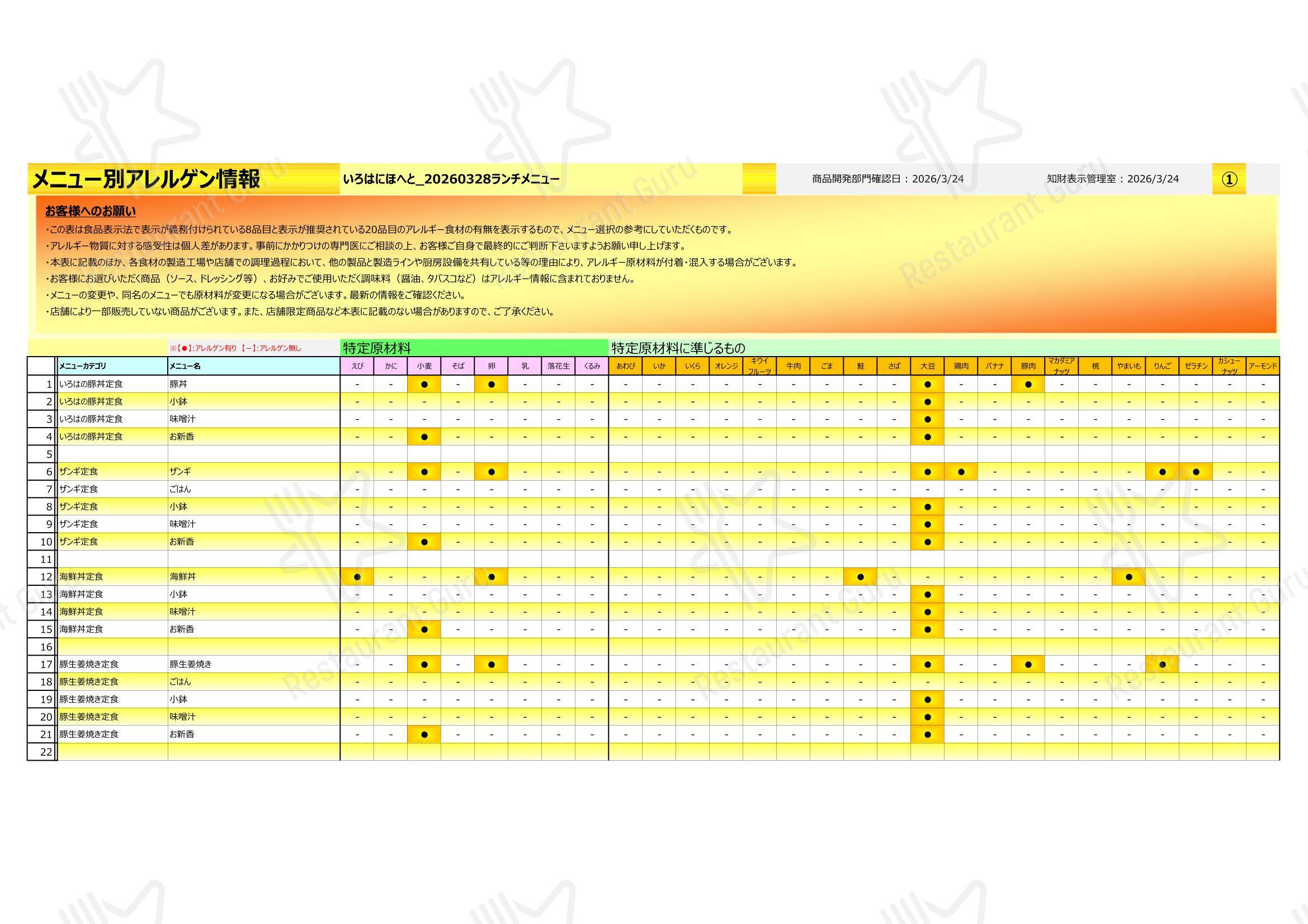Click the 落花生 column header
The width and height of the screenshot is (1308, 924).
click(558, 366)
